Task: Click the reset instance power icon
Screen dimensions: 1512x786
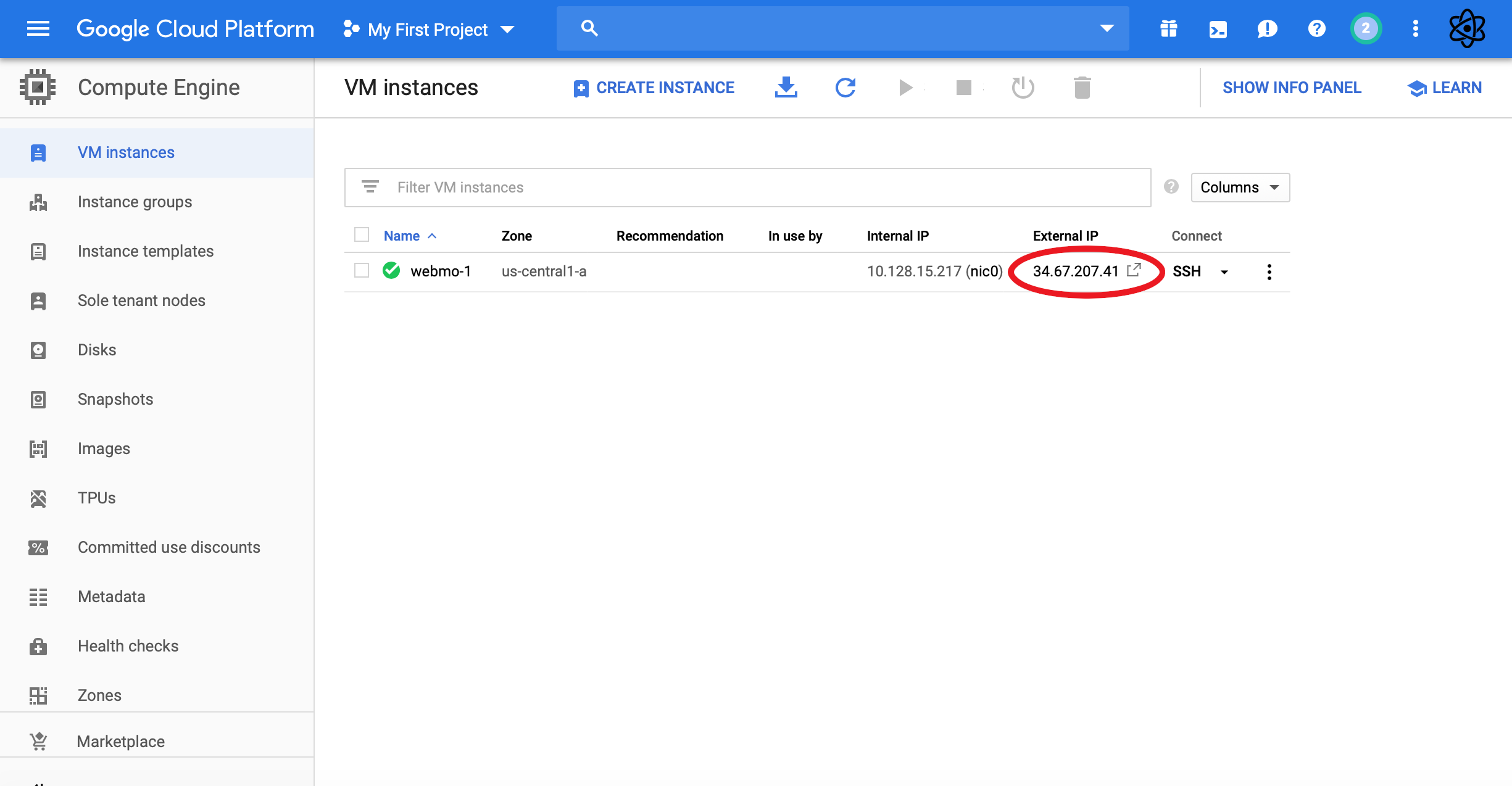Action: pos(1023,88)
